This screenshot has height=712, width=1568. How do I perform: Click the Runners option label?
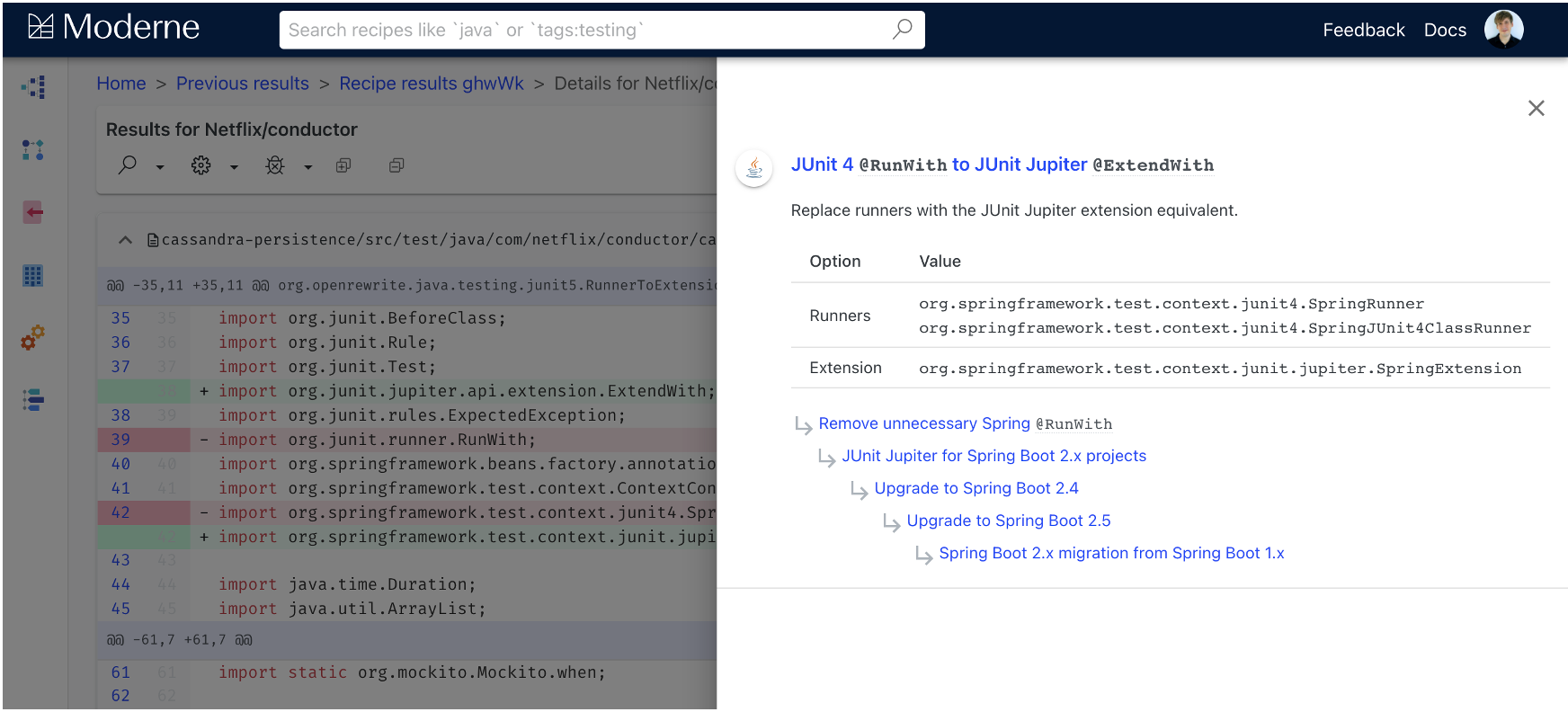[840, 316]
